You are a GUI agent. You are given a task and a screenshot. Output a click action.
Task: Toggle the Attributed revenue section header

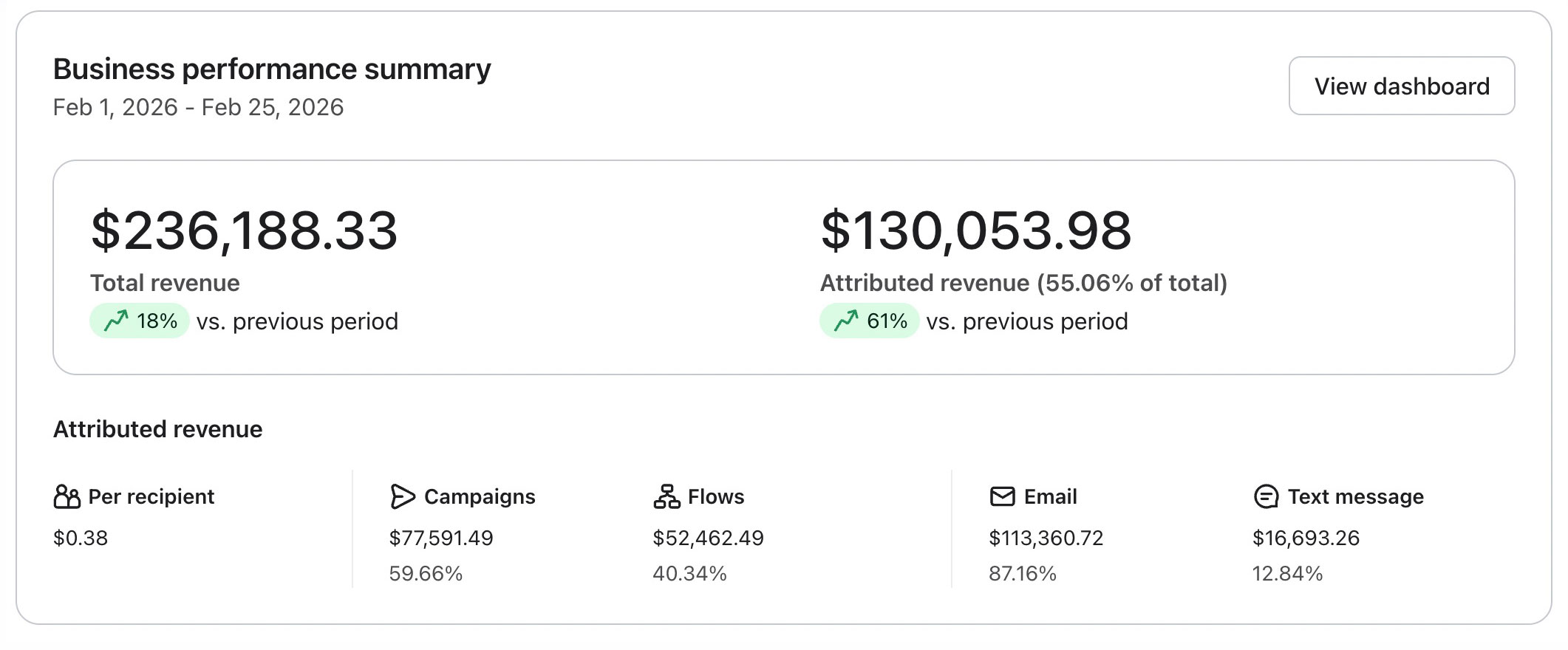[x=158, y=427]
